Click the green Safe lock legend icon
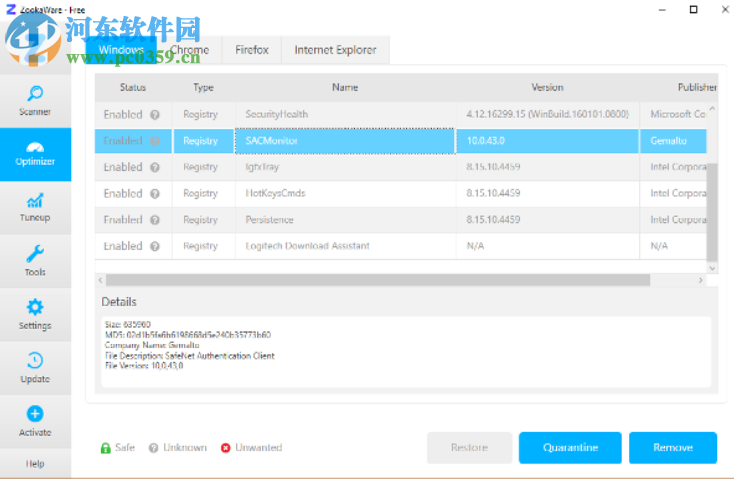The width and height of the screenshot is (734, 490). [x=105, y=448]
